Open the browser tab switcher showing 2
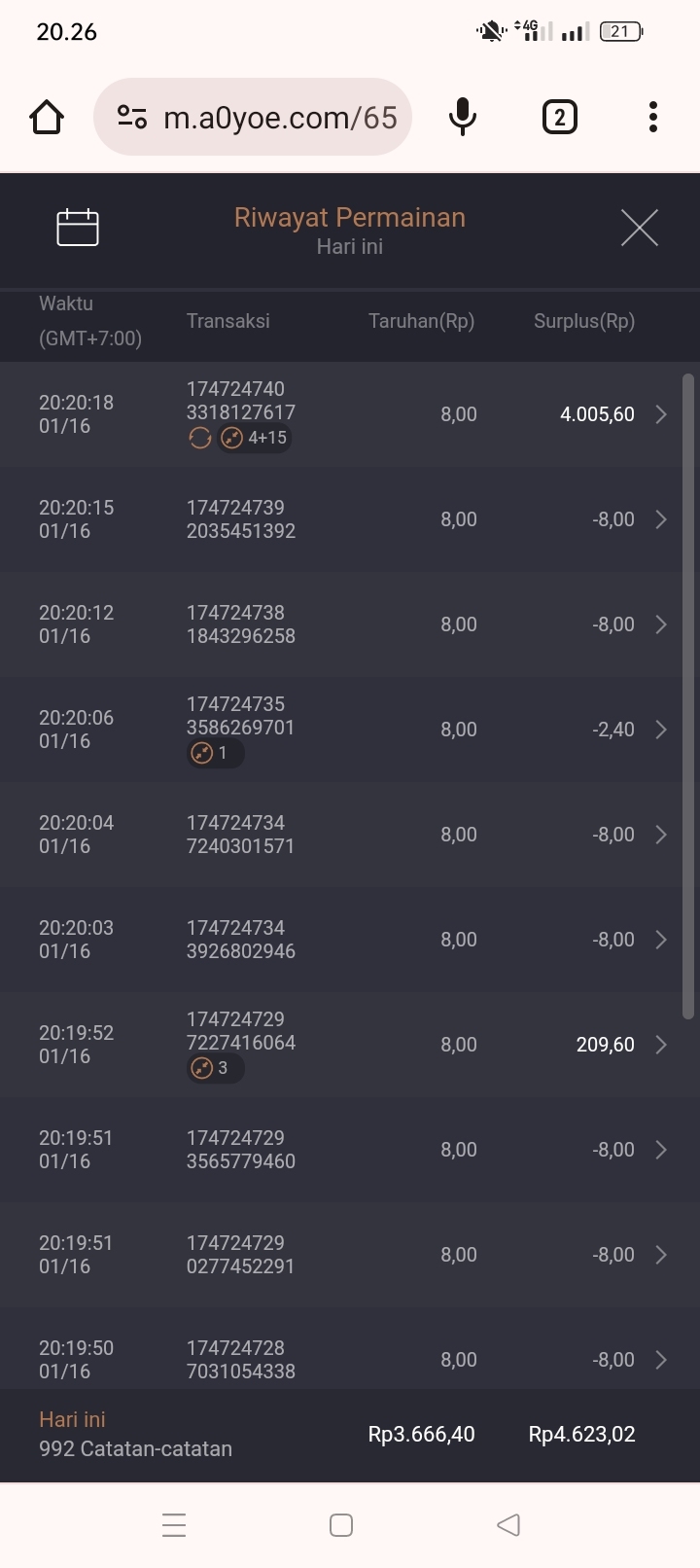The width and height of the screenshot is (700, 1568). 559,118
